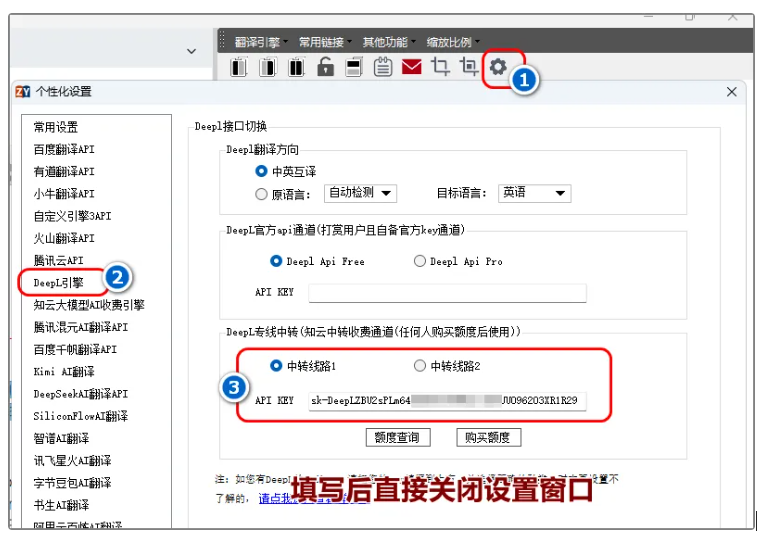Open the 英语 target language dropdown
This screenshot has width=761, height=536.
coord(533,193)
